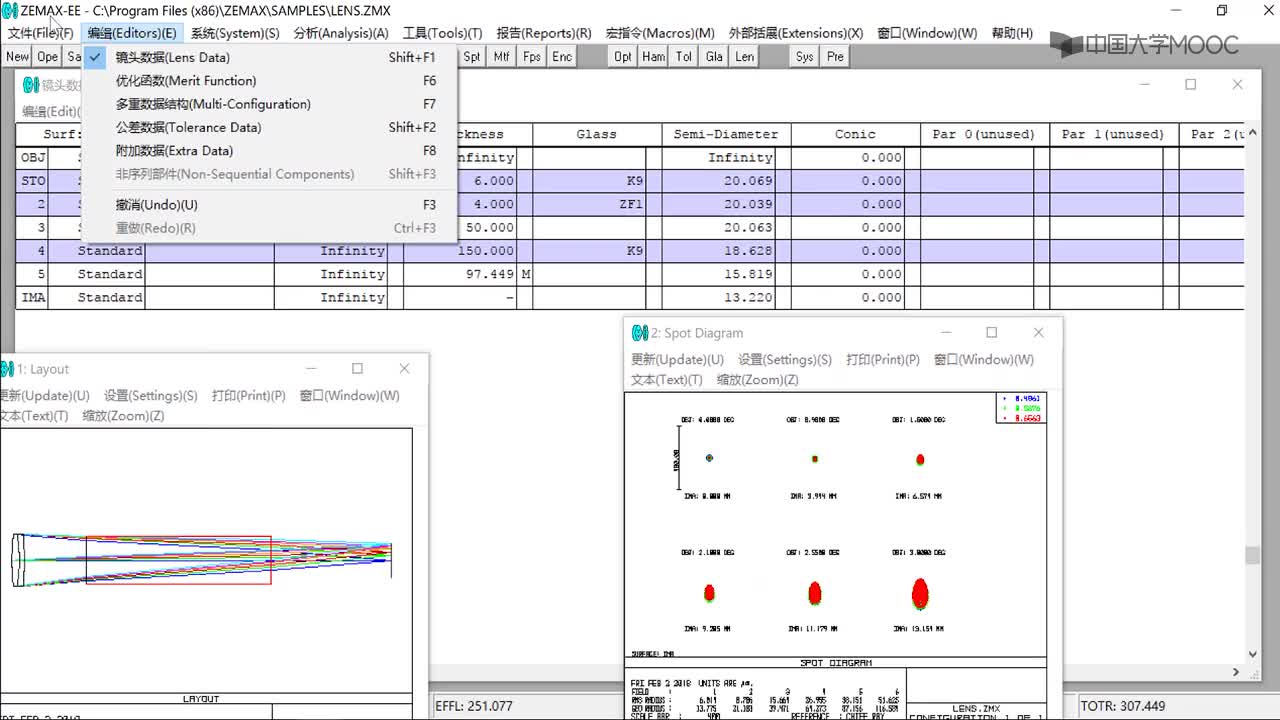Click the Ham hammer optimization button

(654, 57)
